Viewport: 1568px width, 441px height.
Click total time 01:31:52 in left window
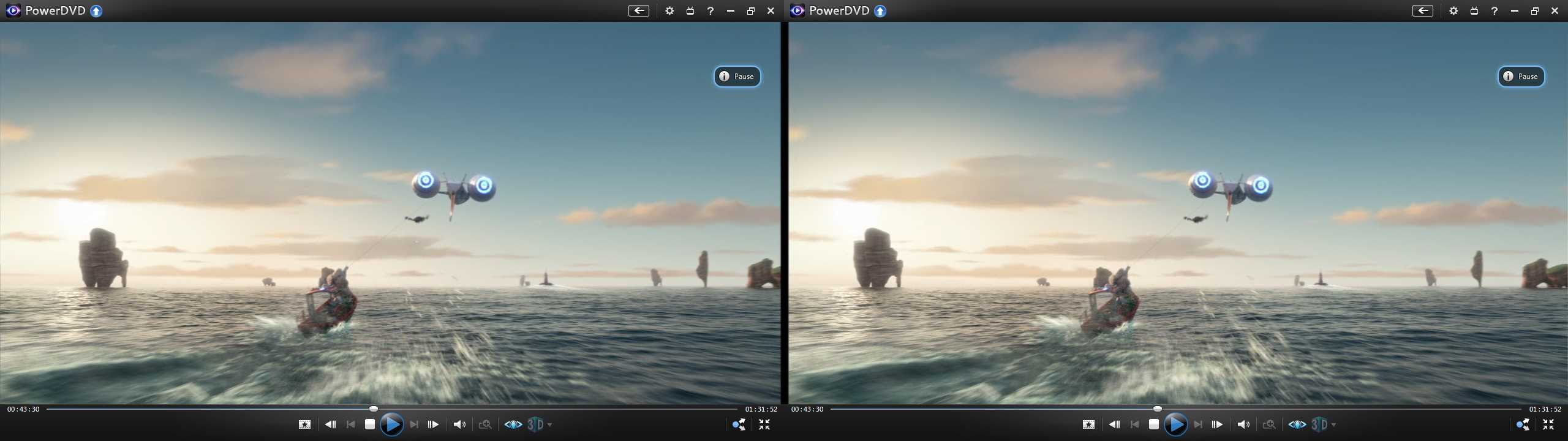pos(761,409)
